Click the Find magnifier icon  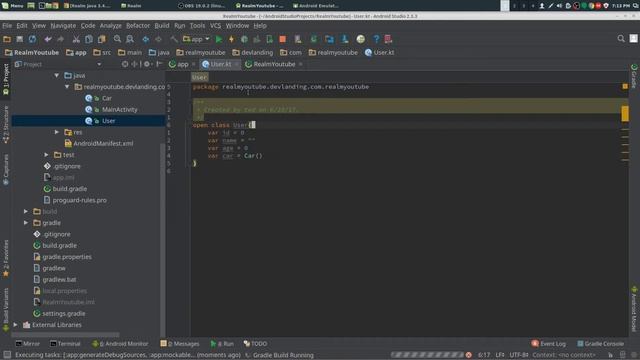tap(117, 39)
